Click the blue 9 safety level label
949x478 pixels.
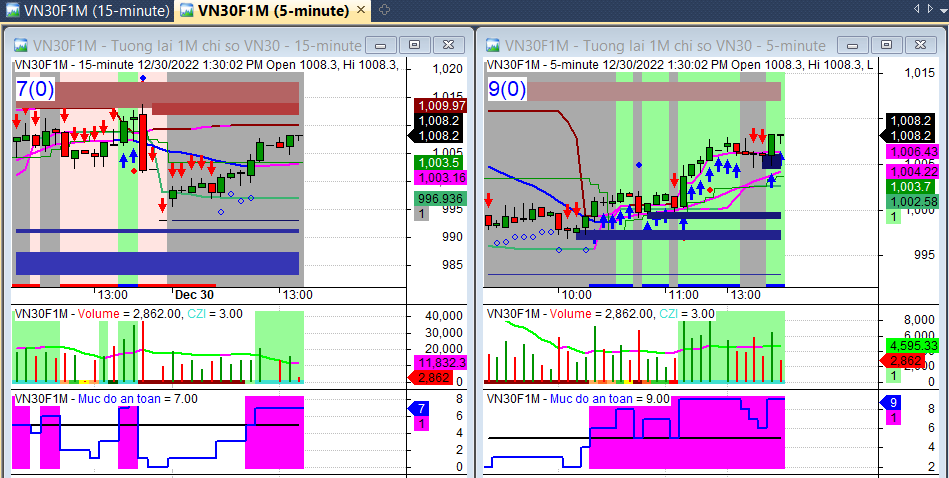892,402
